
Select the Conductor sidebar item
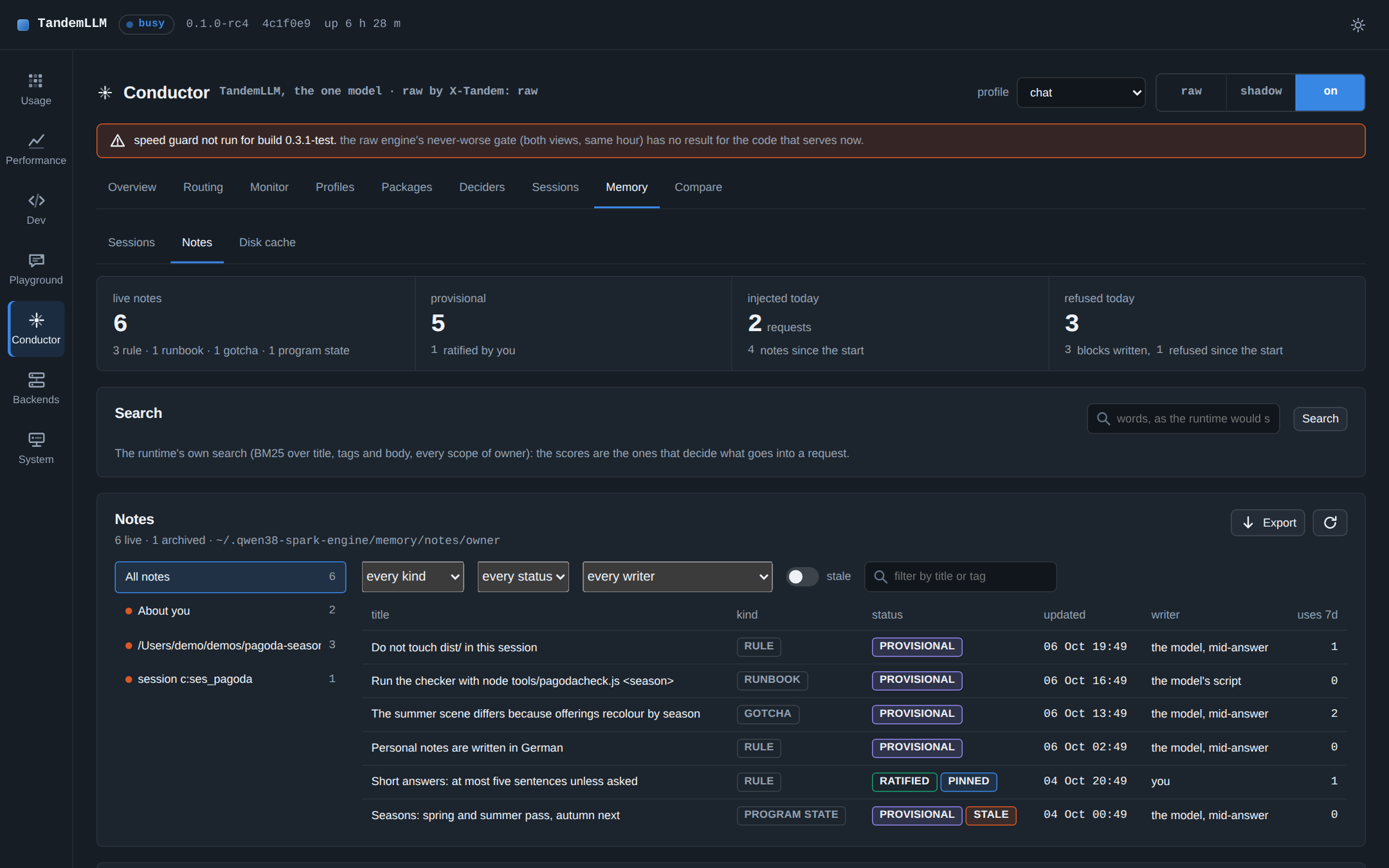coord(36,329)
